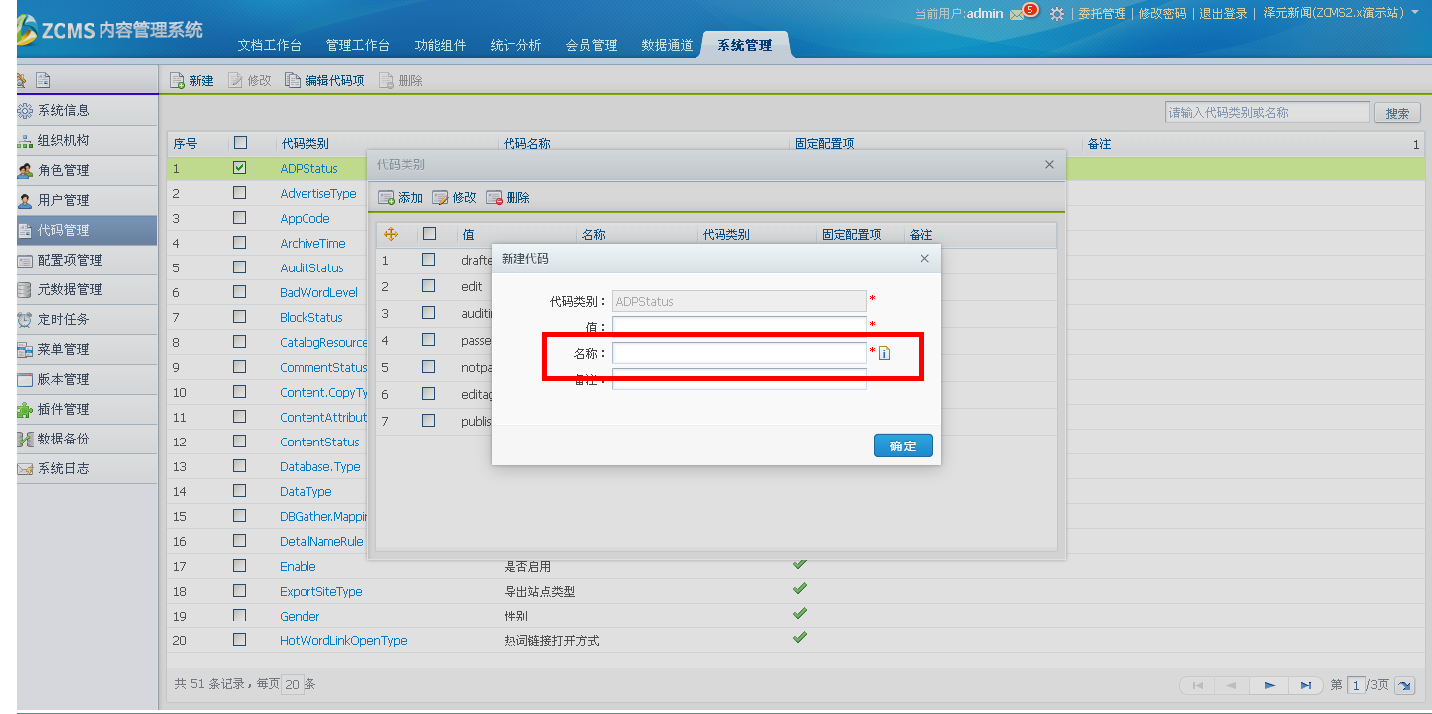
Task: Go to next page arrow in pagination
Action: pos(1269,685)
